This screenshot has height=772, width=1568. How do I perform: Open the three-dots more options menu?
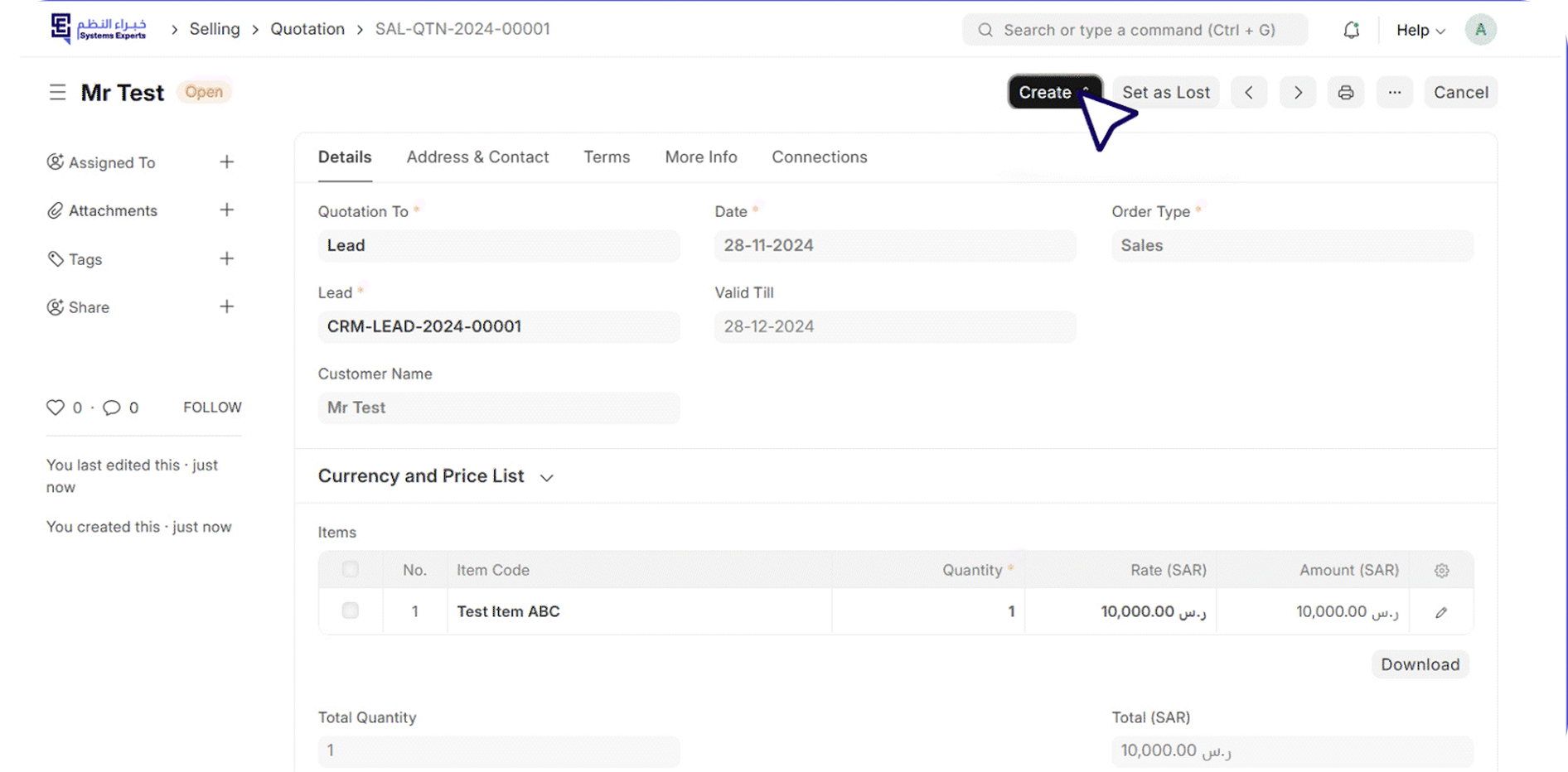point(1395,93)
